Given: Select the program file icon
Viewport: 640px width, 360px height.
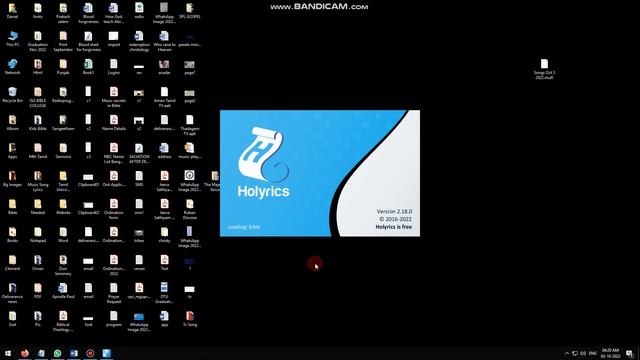Looking at the screenshot, I should tap(114, 320).
